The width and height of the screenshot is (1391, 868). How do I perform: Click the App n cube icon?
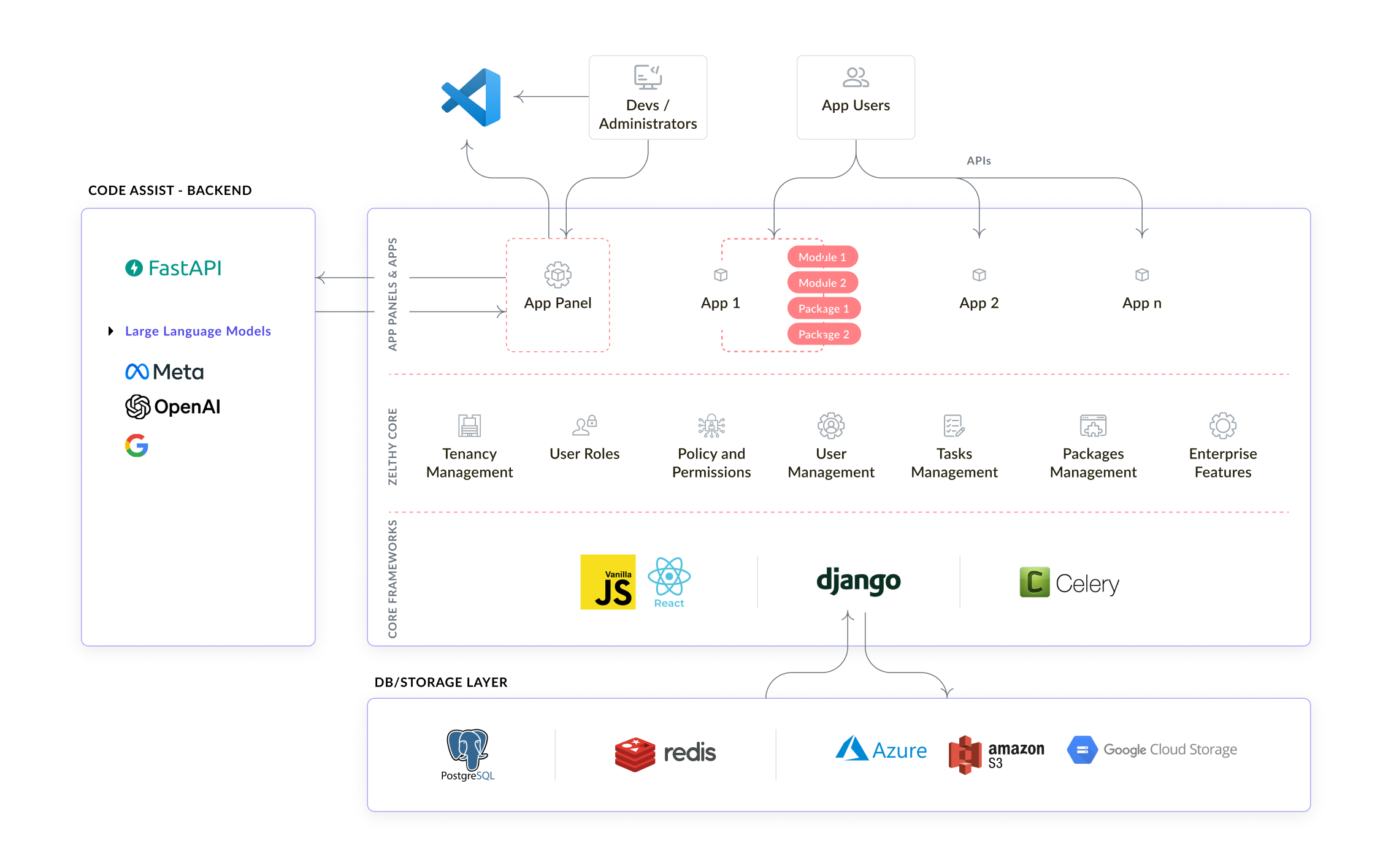pyautogui.click(x=1142, y=275)
